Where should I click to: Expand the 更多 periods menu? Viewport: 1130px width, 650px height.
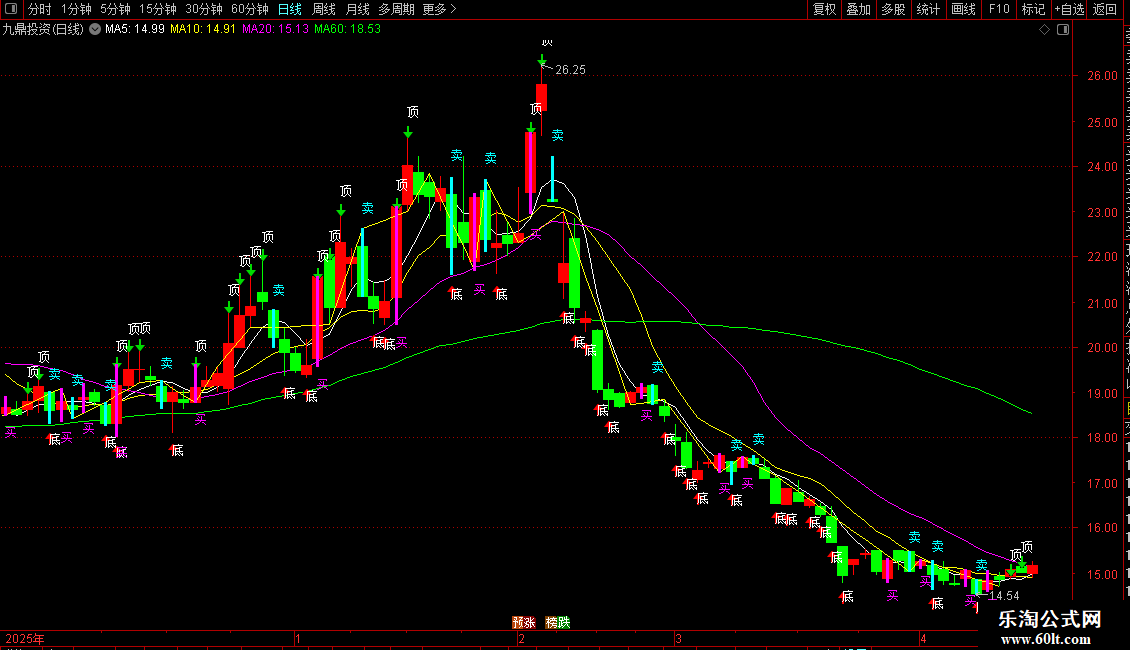pyautogui.click(x=440, y=9)
